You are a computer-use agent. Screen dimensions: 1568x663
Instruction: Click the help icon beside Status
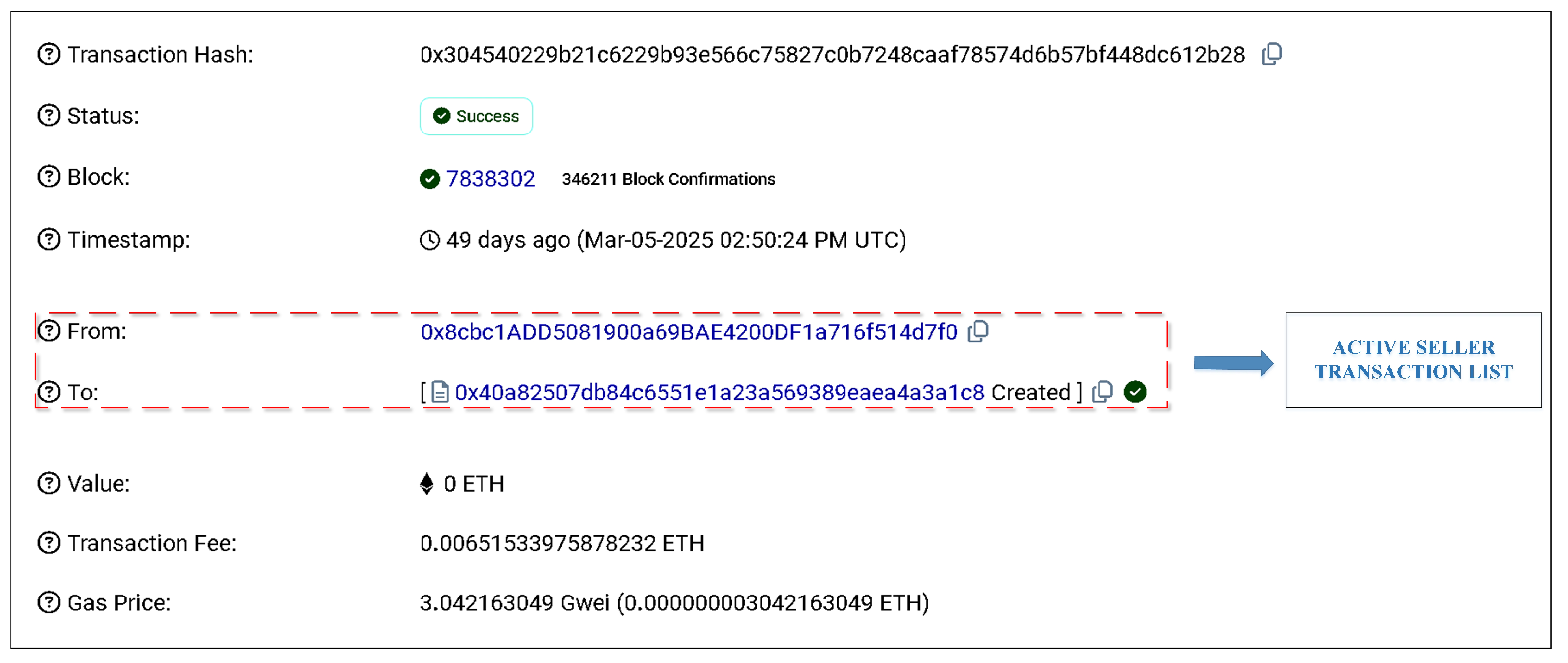click(49, 115)
